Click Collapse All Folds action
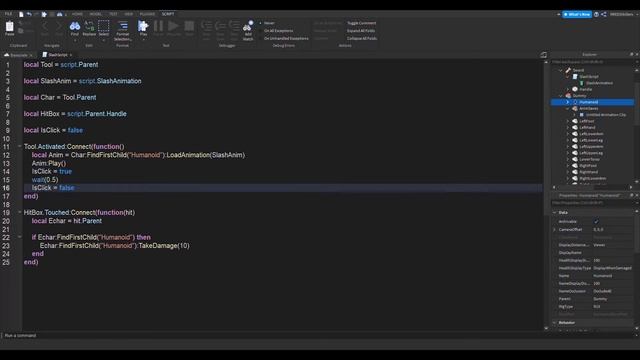The height and width of the screenshot is (360, 640). [362, 38]
